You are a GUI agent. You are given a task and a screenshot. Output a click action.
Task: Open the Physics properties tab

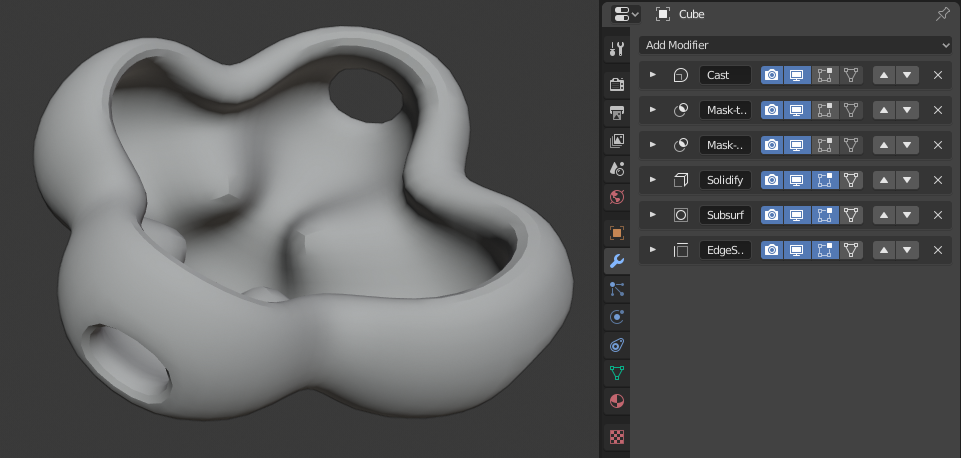click(x=617, y=318)
